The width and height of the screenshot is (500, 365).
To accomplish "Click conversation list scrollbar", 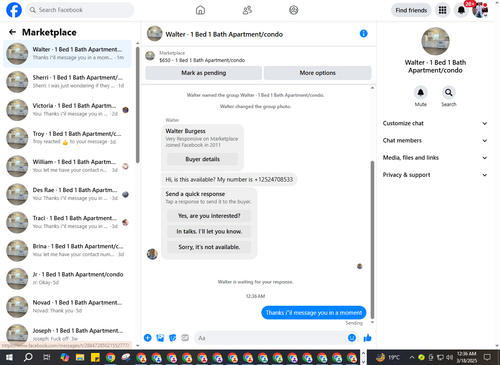I will coord(138,105).
